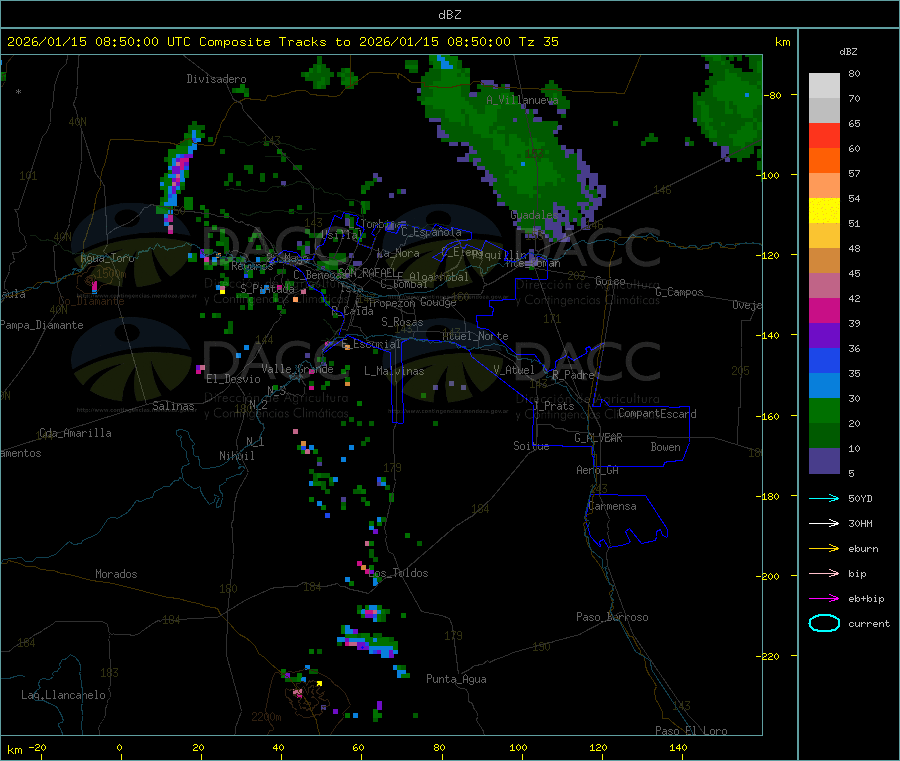Image resolution: width=900 pixels, height=761 pixels.
Task: Click the 'Tz 35' header text
Action: 538,42
